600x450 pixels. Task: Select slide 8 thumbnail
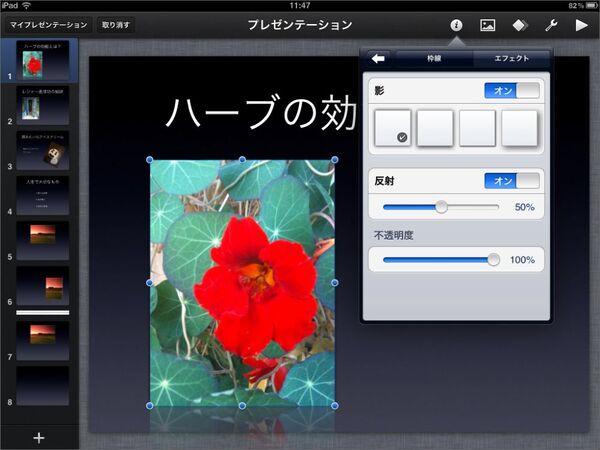[42, 386]
